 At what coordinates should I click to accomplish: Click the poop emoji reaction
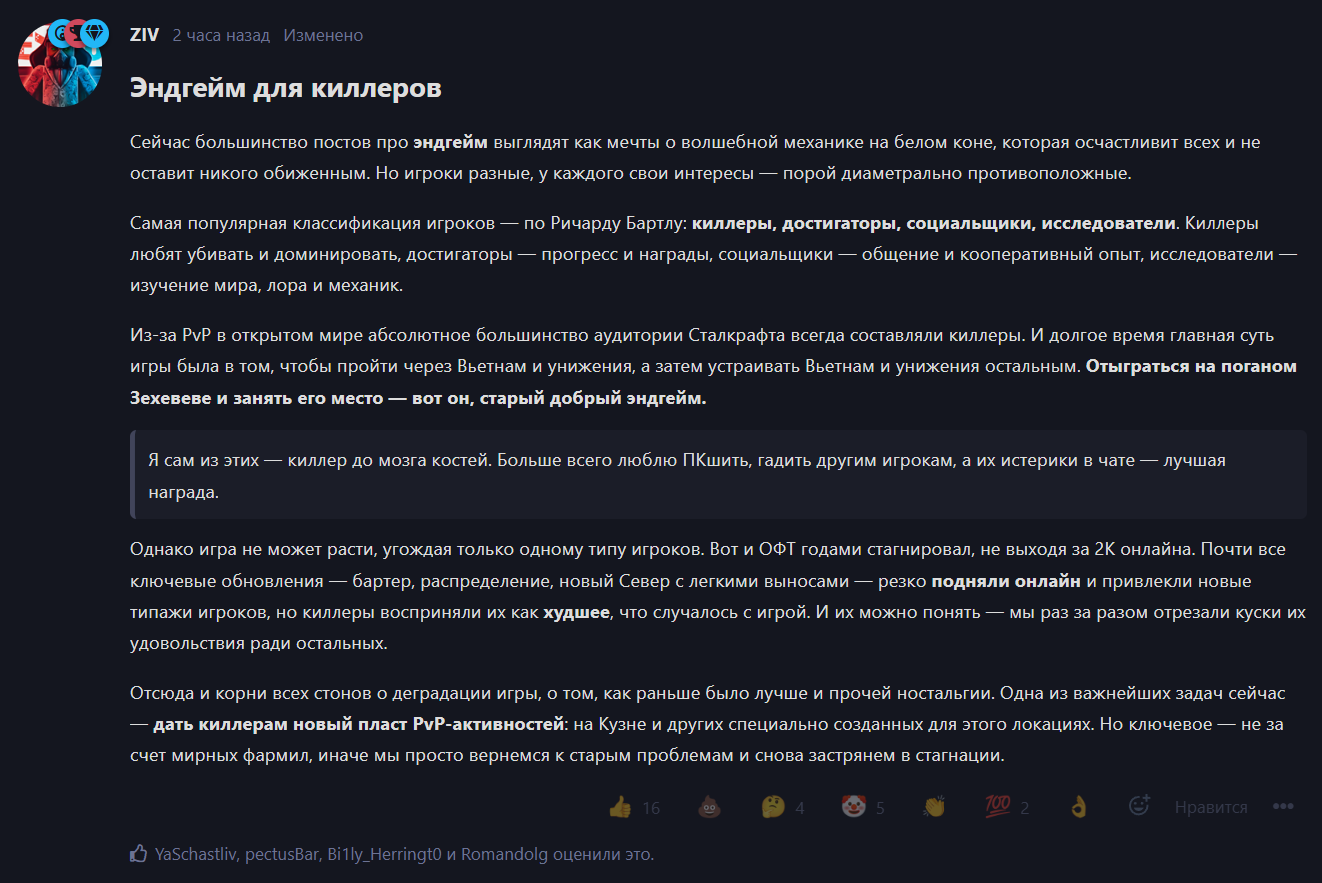click(x=708, y=807)
